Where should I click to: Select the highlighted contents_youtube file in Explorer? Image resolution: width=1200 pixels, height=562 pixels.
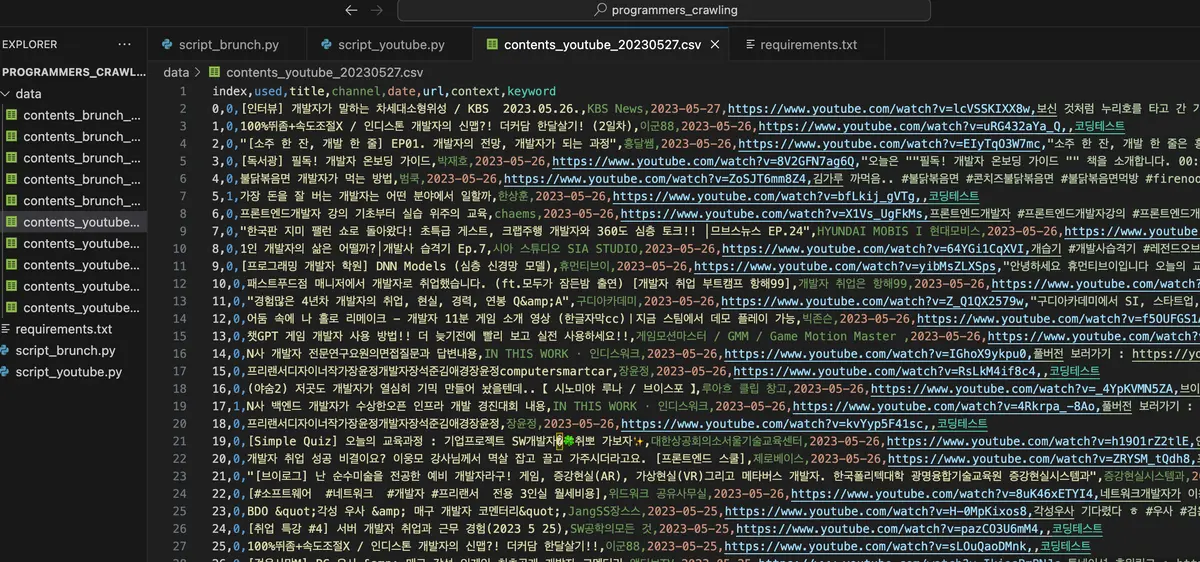click(x=73, y=222)
